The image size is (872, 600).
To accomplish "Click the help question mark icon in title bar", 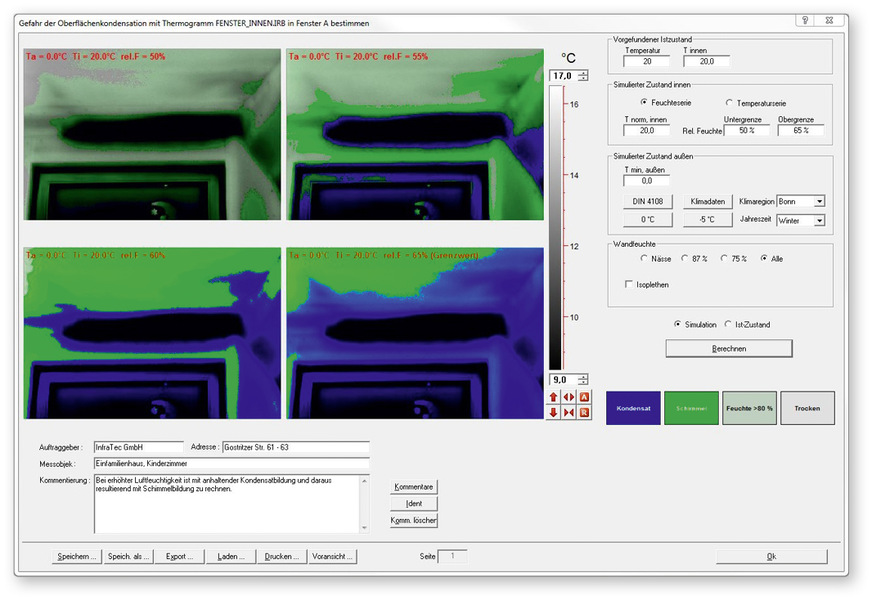I will 805,21.
